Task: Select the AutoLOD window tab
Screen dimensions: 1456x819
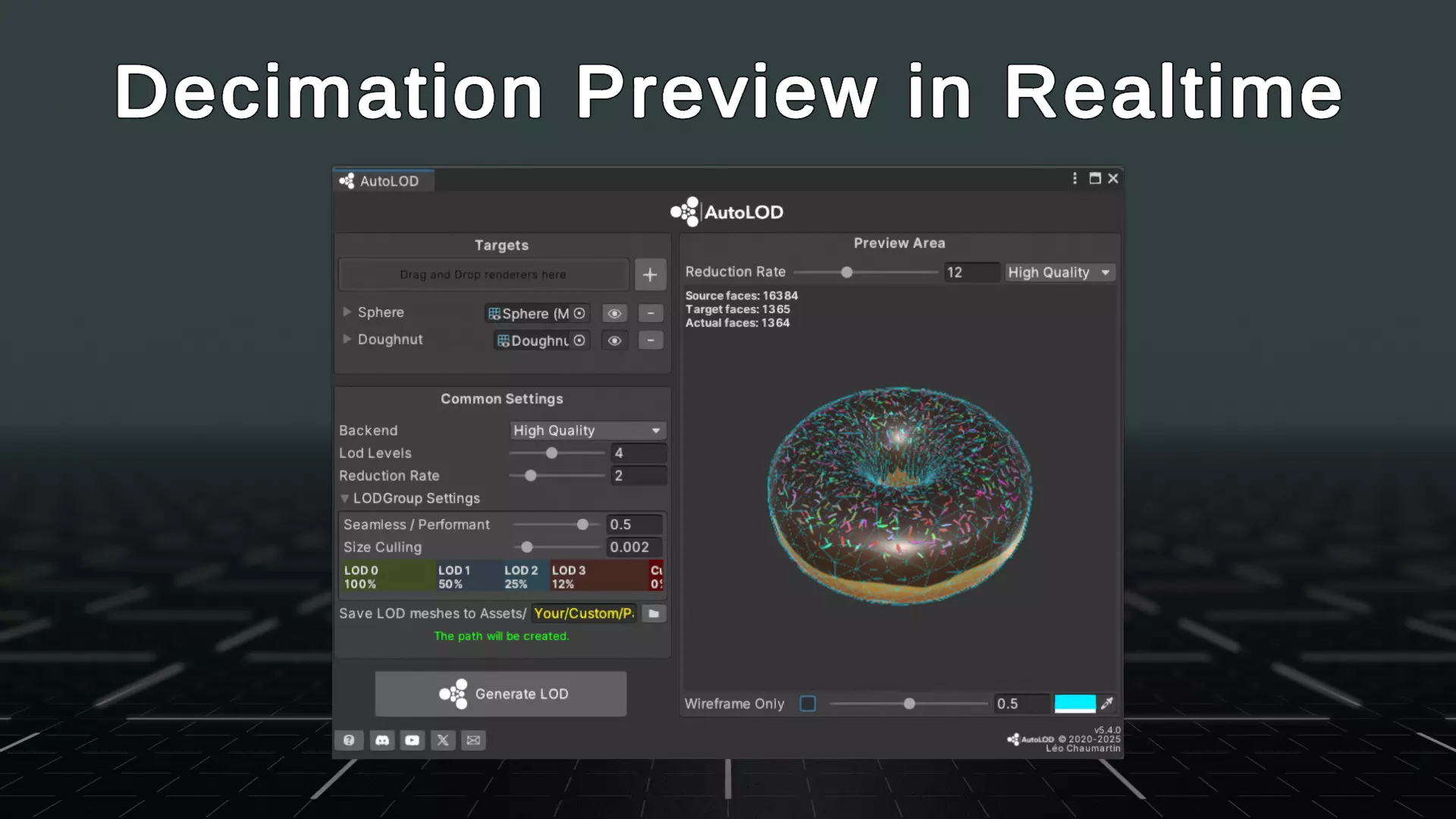Action: [383, 181]
